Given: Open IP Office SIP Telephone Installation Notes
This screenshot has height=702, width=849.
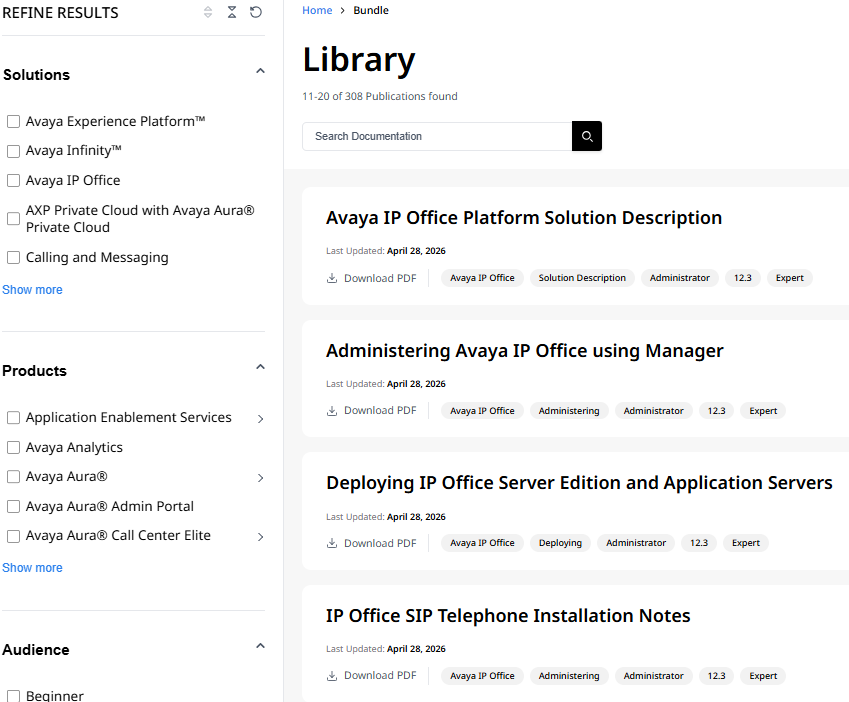Looking at the screenshot, I should click(508, 616).
